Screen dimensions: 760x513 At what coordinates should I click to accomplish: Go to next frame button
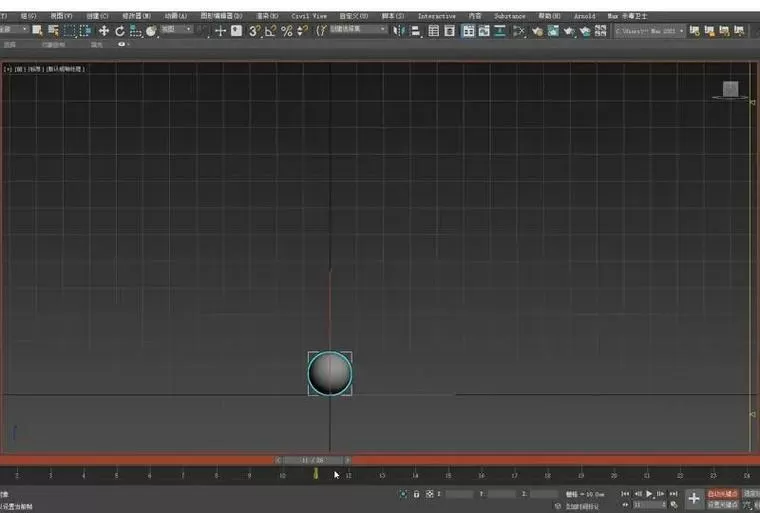pyautogui.click(x=661, y=494)
